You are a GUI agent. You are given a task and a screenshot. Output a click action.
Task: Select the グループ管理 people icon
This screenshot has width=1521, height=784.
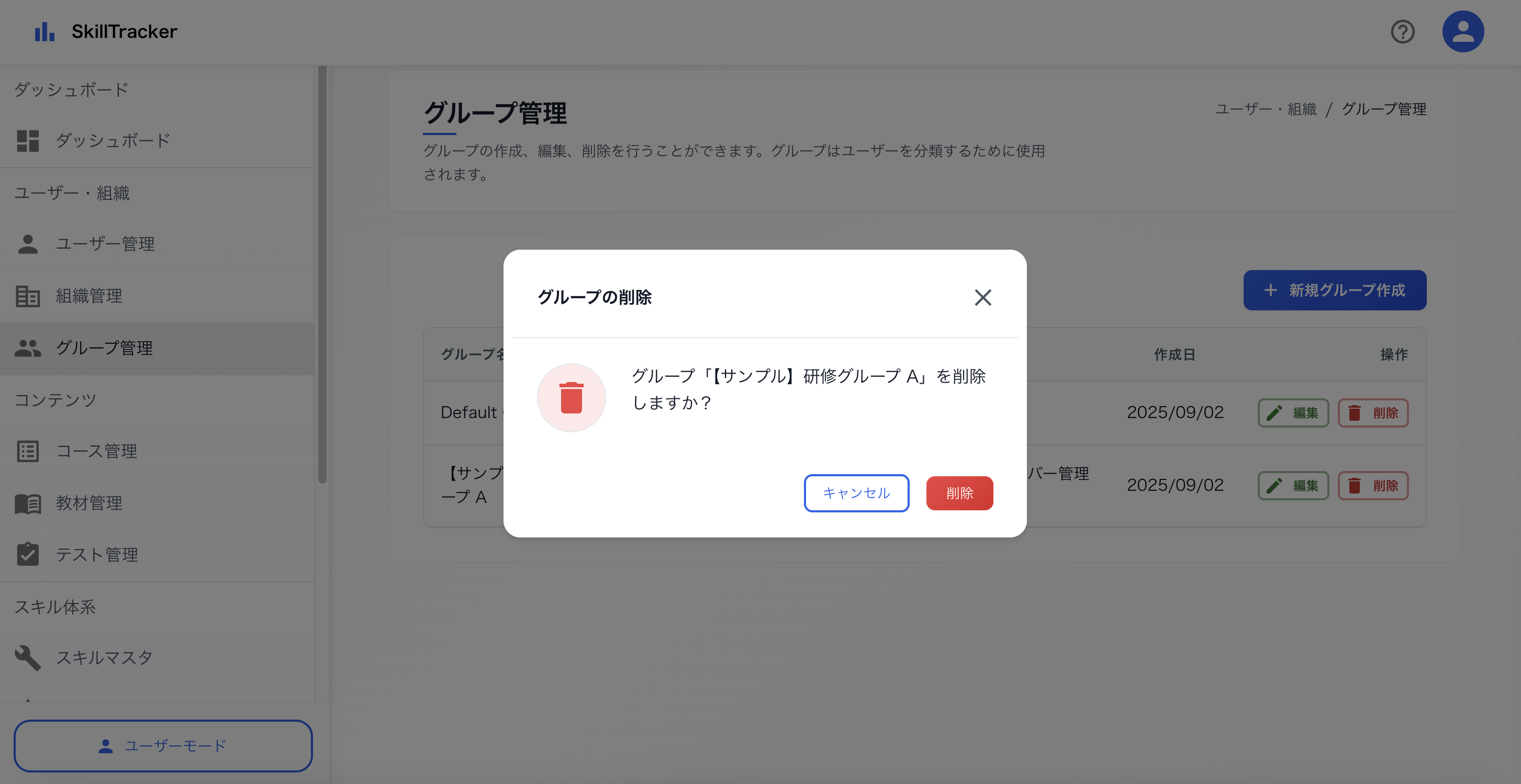pos(27,349)
